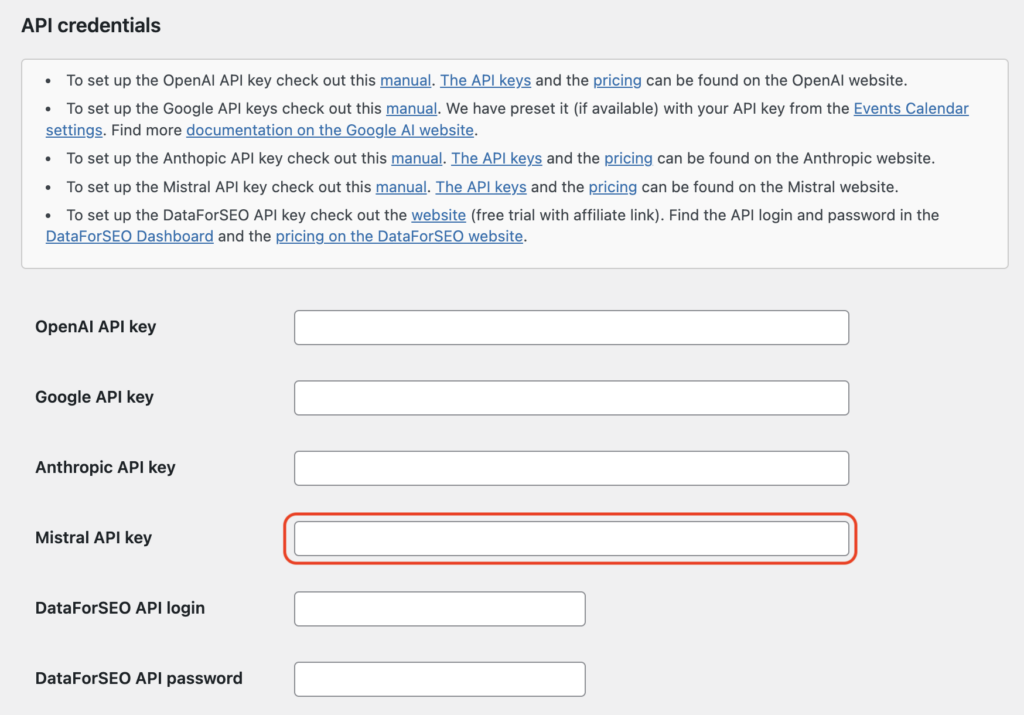Open documentation on the Google AI website
1024x715 pixels.
330,130
